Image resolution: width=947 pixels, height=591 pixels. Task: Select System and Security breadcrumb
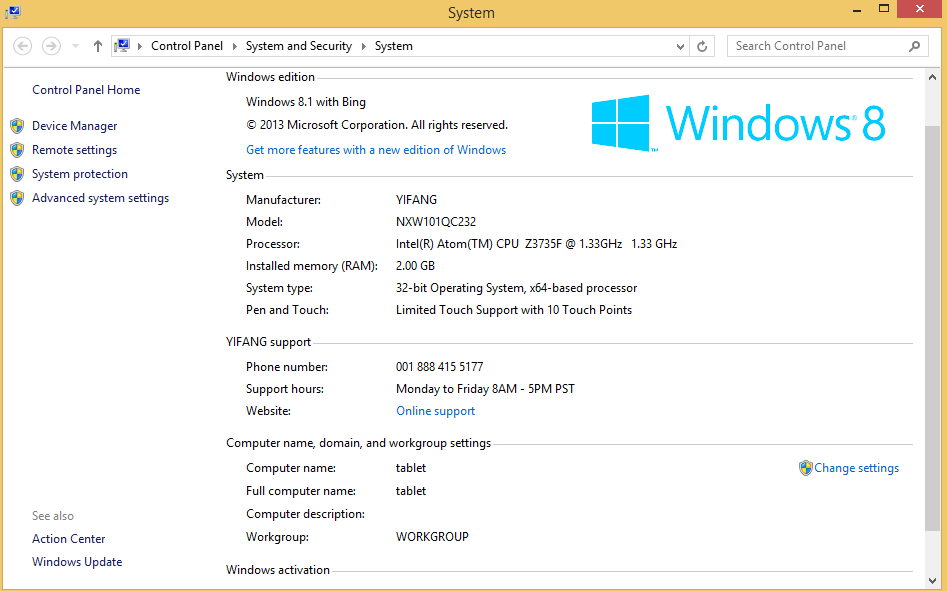coord(298,46)
